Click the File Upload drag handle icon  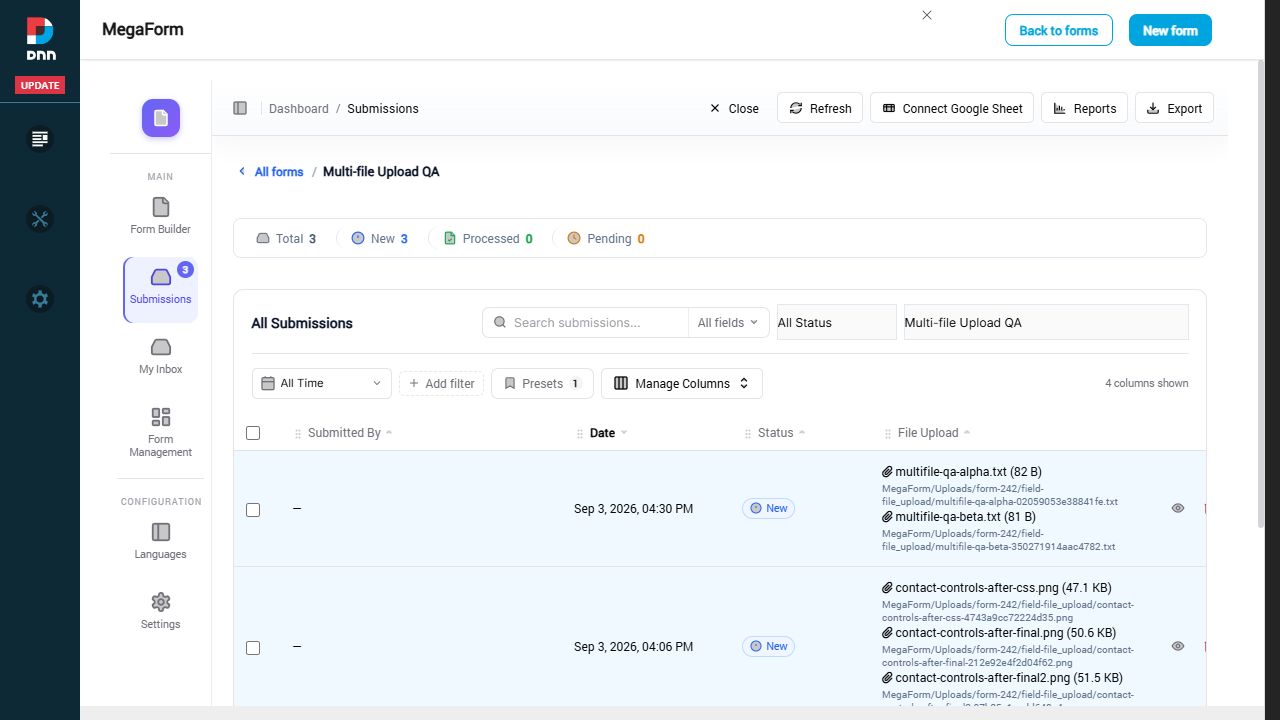tap(888, 434)
